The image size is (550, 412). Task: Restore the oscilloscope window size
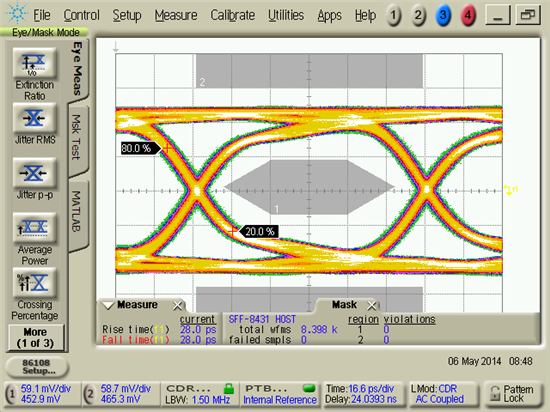click(527, 16)
